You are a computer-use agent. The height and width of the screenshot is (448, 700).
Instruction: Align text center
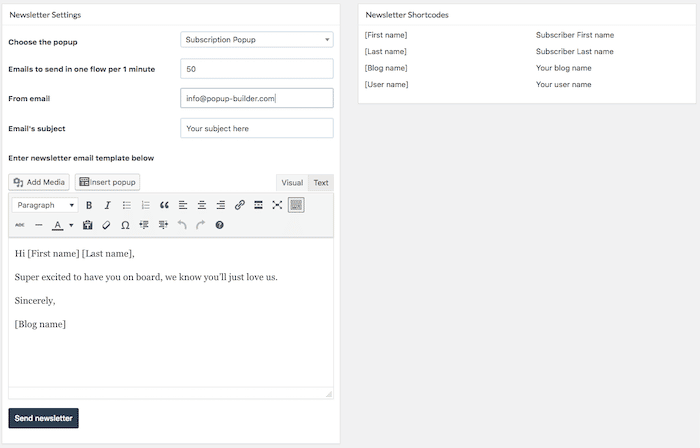pyautogui.click(x=202, y=205)
